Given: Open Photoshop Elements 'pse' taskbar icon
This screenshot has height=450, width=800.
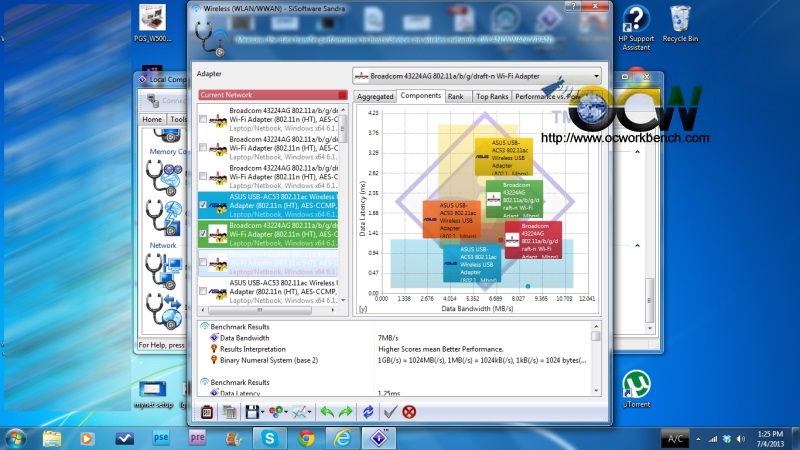Looking at the screenshot, I should tap(161, 438).
